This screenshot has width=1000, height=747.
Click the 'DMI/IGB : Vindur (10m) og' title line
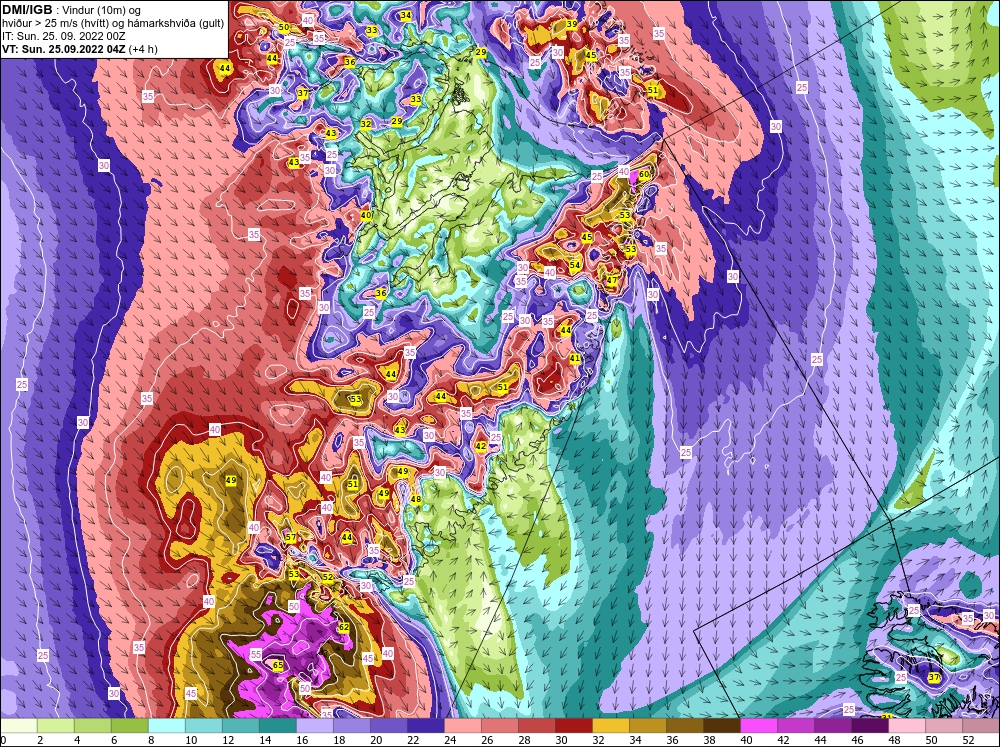coord(72,10)
